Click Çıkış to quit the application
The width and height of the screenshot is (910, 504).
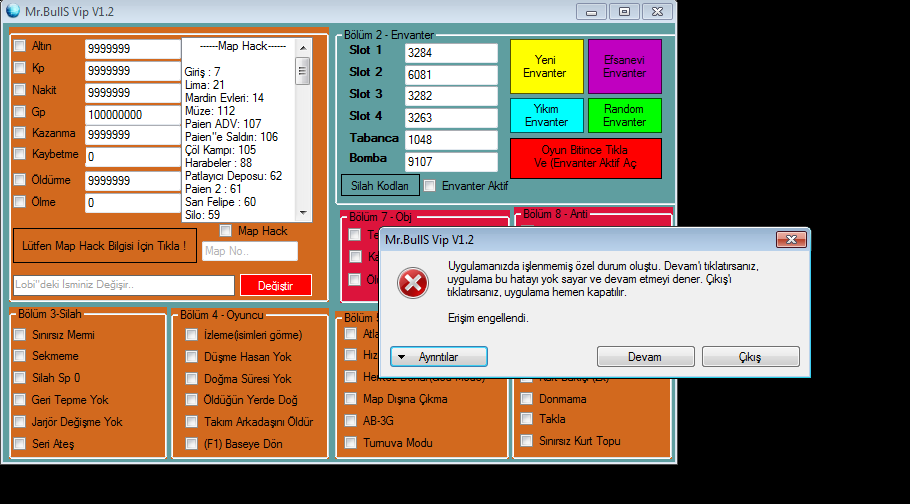(x=750, y=357)
